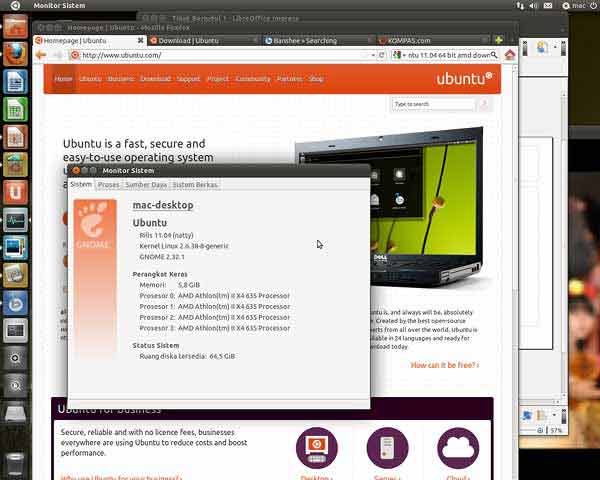The width and height of the screenshot is (600, 480).
Task: Click Business in the site navigation
Action: 121,79
